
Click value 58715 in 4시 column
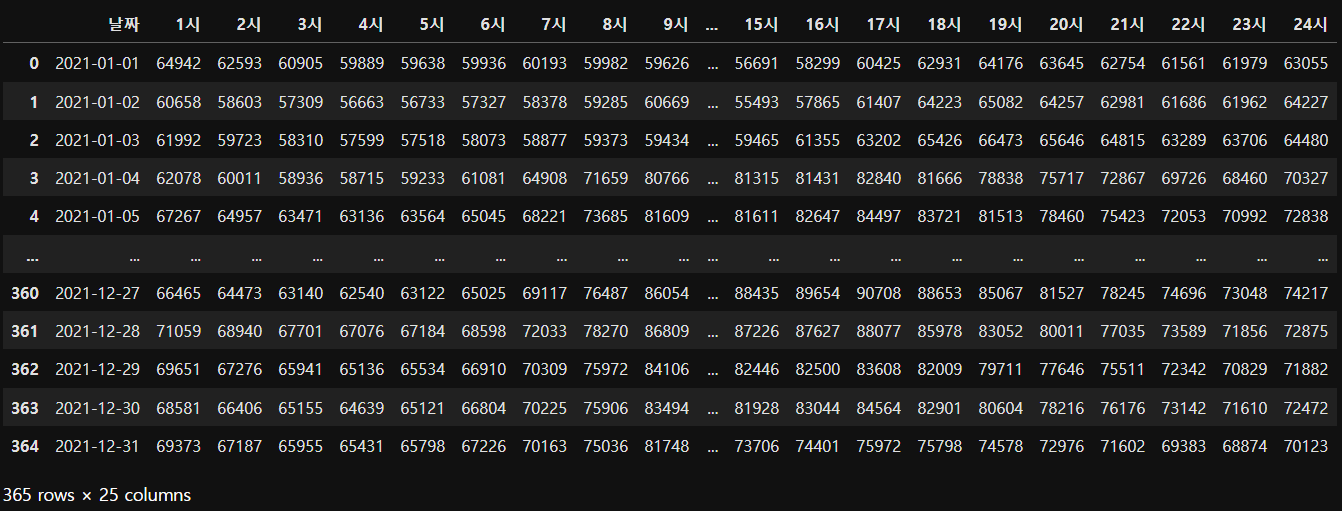362,178
